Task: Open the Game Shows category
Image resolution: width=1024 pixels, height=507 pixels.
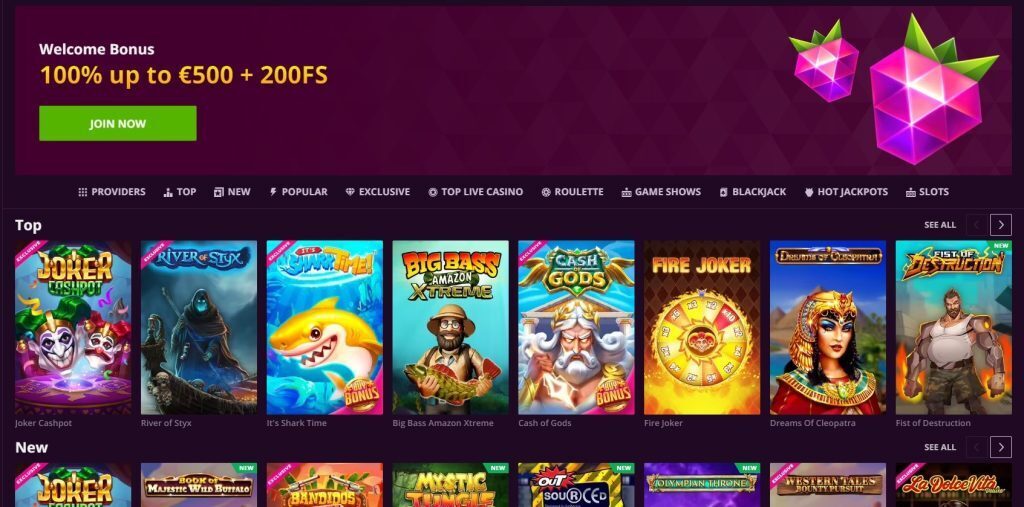Action: tap(661, 192)
